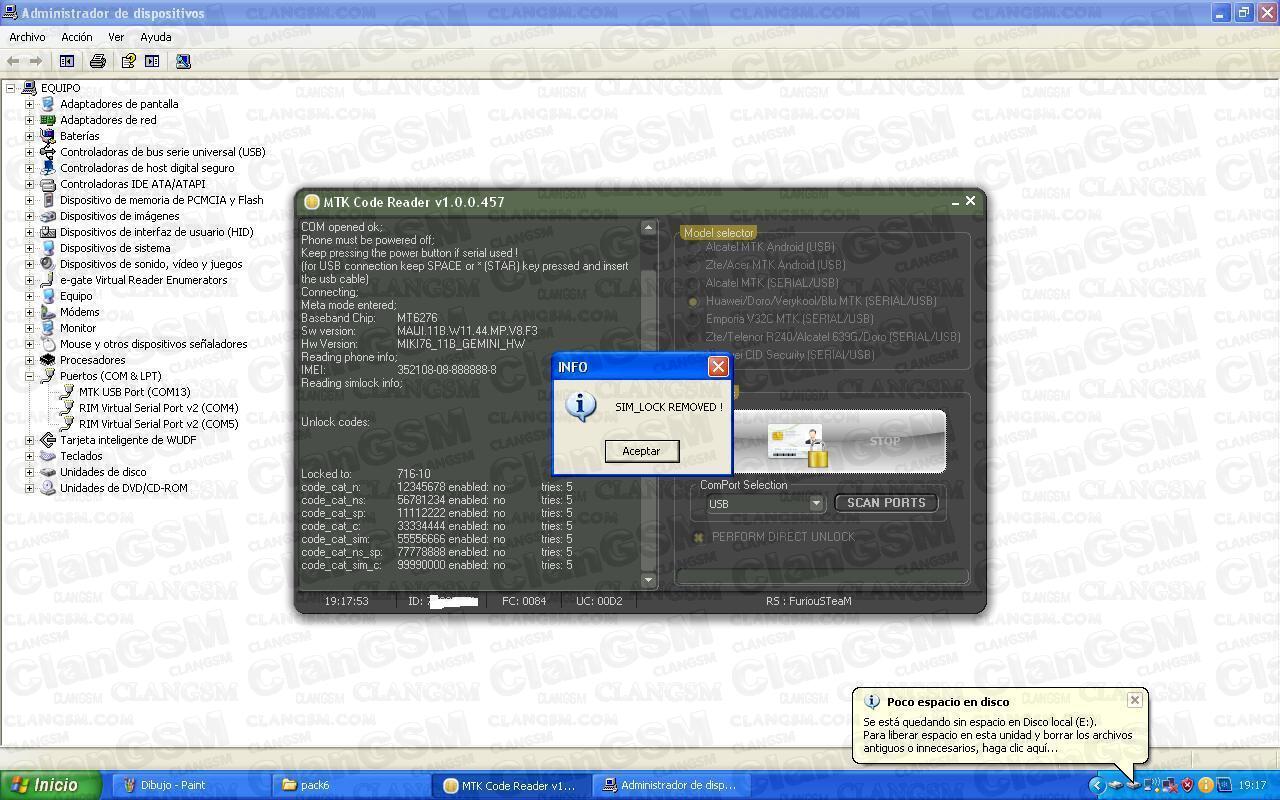Image resolution: width=1280 pixels, height=800 pixels.
Task: Select Alcatel MTK (SERIAL/USB) model
Action: point(764,283)
